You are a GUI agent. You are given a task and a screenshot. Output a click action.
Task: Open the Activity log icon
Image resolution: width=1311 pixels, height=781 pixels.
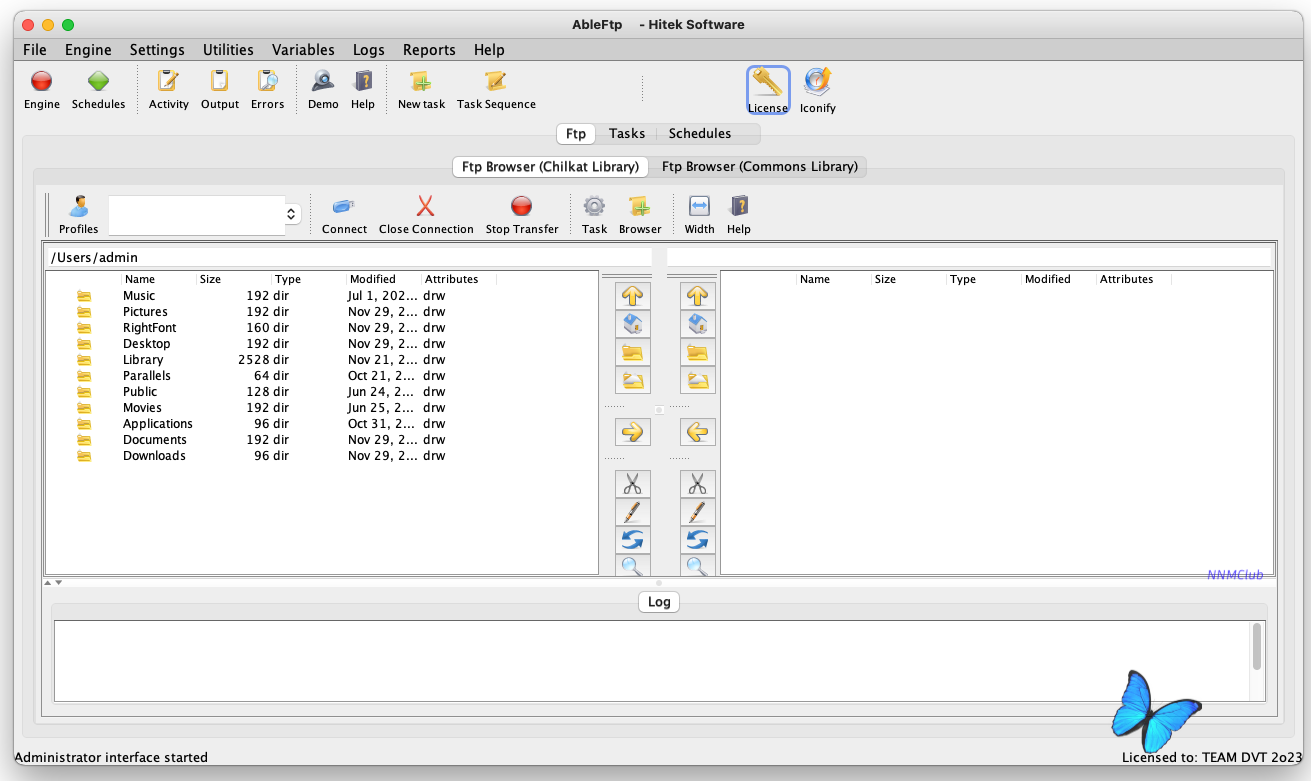(168, 81)
